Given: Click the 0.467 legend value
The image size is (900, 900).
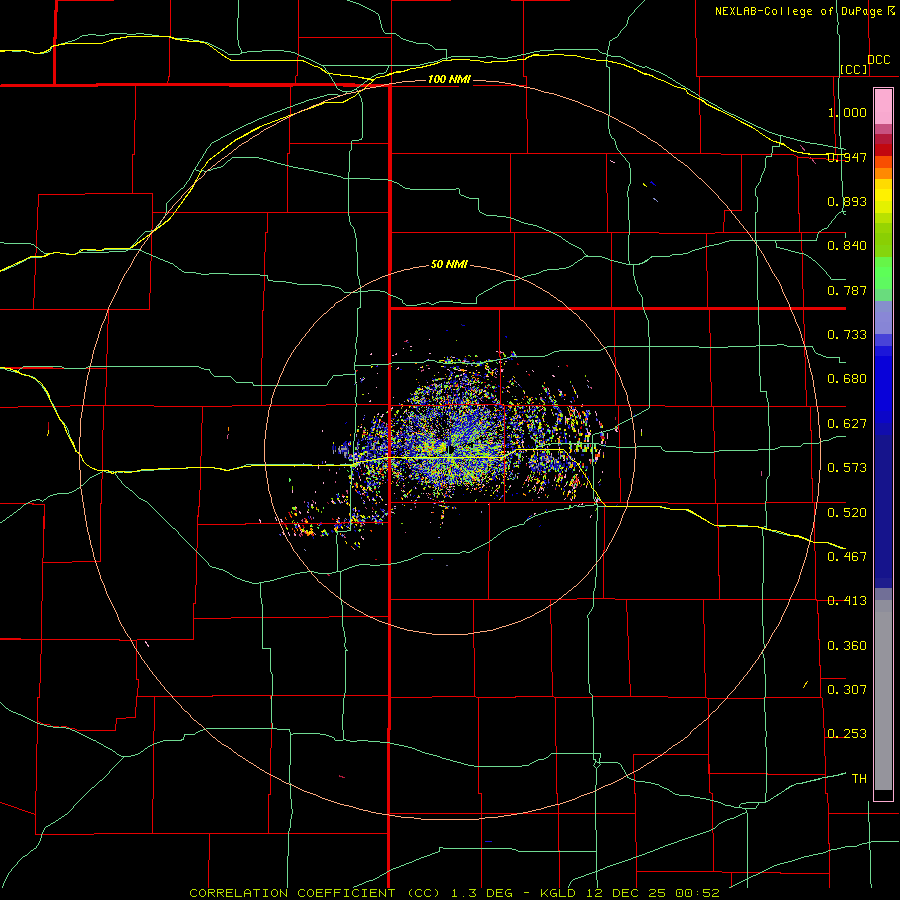Looking at the screenshot, I should [x=847, y=557].
